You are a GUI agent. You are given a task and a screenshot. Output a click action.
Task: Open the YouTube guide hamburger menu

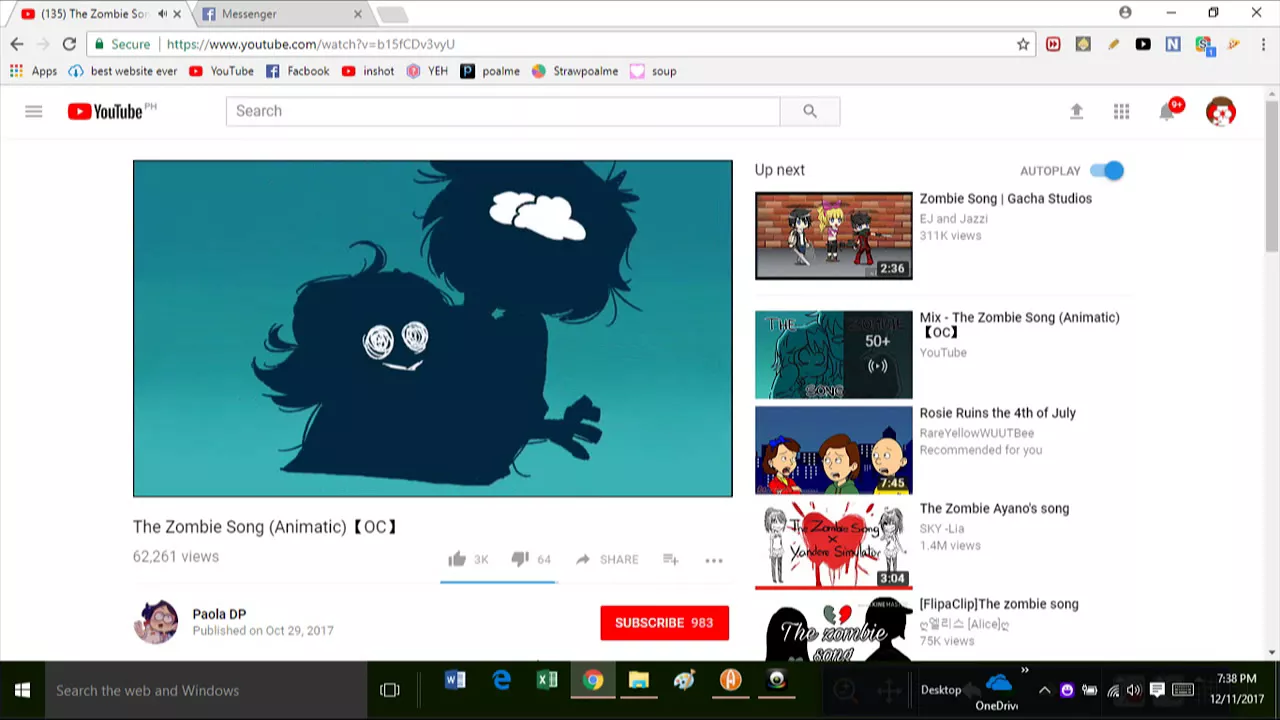34,111
